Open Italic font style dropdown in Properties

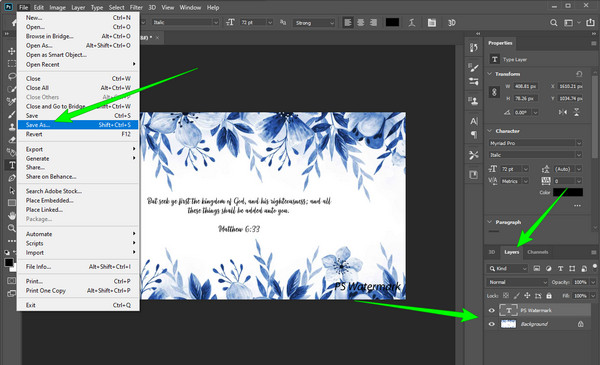(x=536, y=155)
